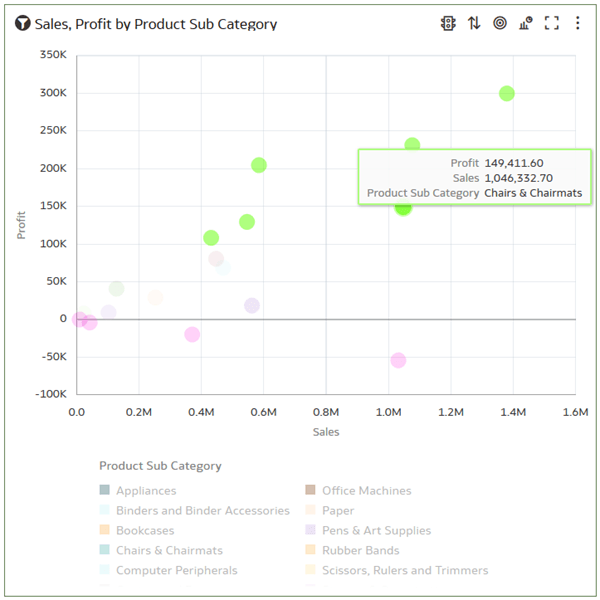Open the change chart type icon
The width and height of the screenshot is (600, 600).
click(x=526, y=23)
